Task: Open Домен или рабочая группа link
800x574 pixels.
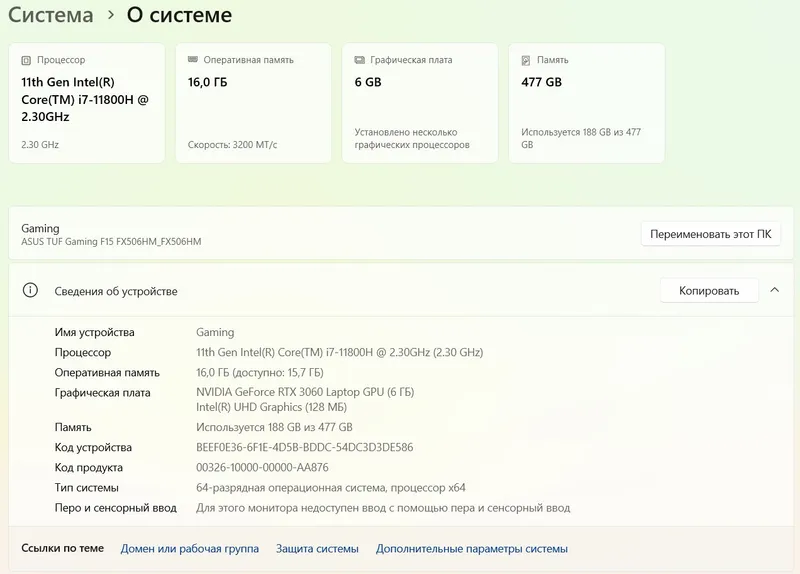Action: point(189,548)
